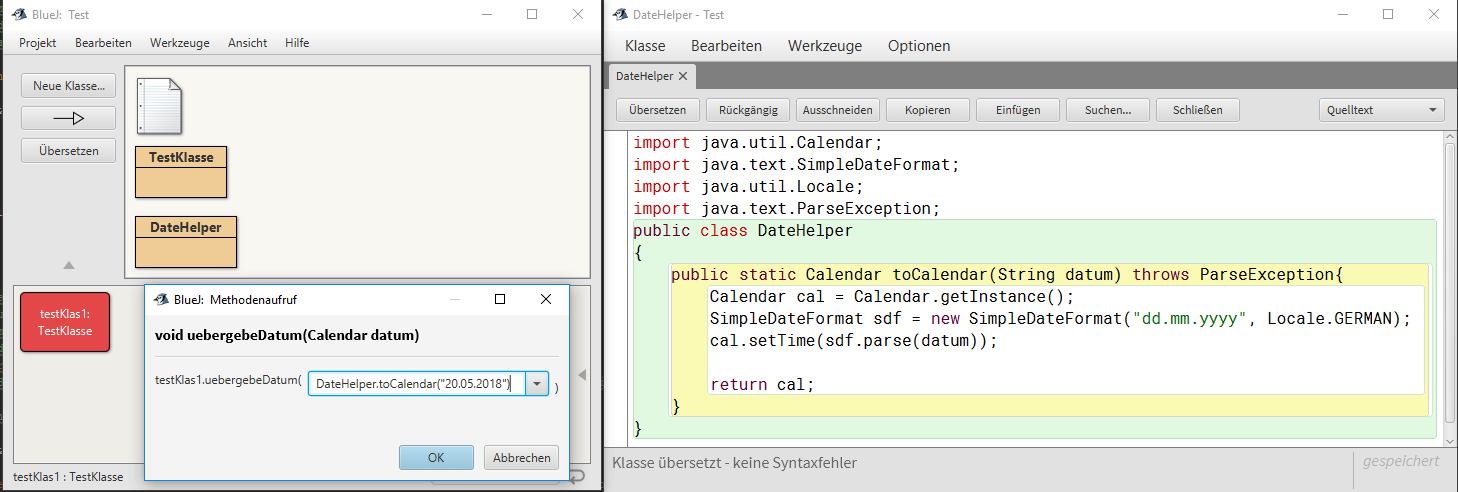The height and width of the screenshot is (492, 1458).
Task: Click the editor's vertical scrollbar
Action: (x=1449, y=280)
